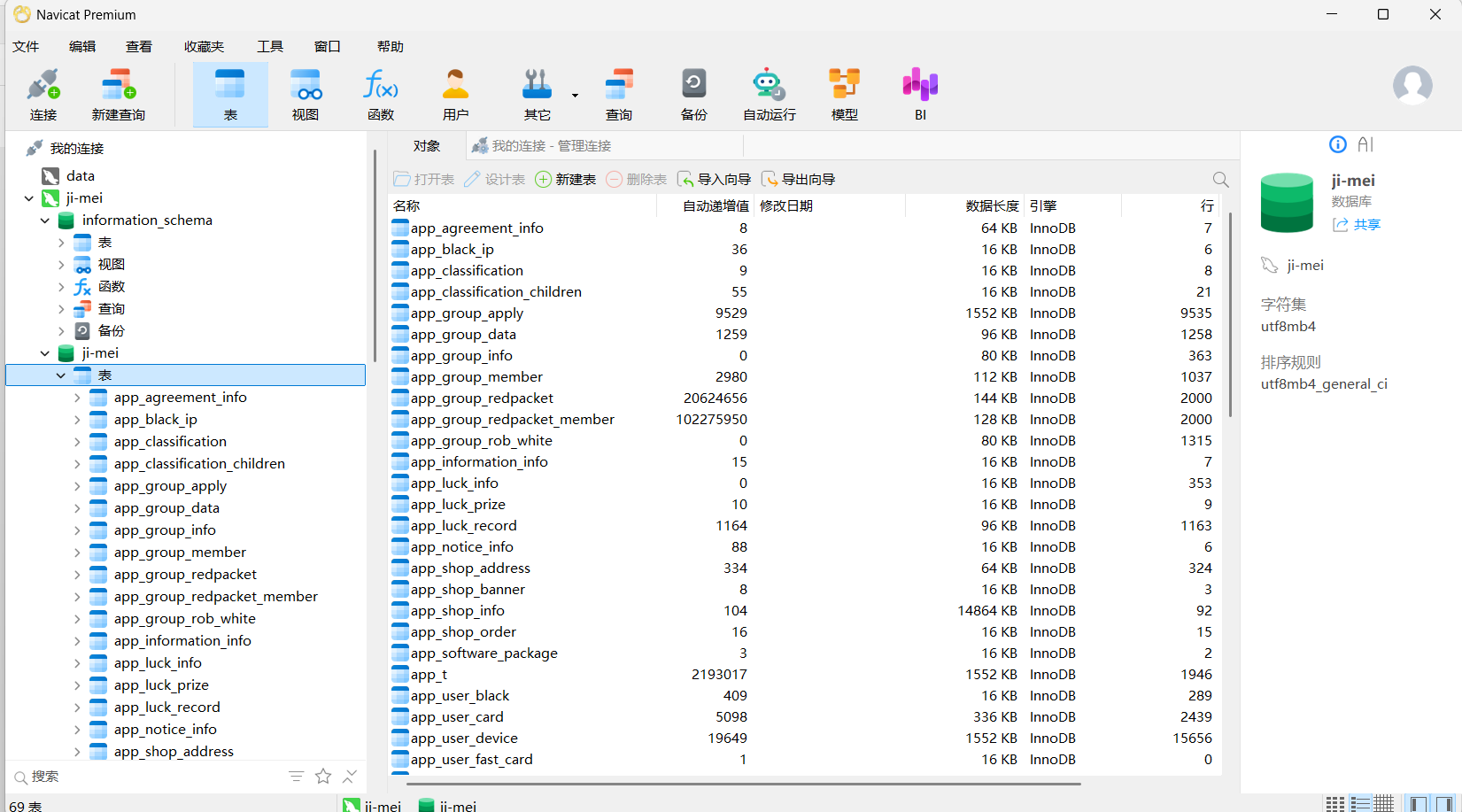The image size is (1462, 812).
Task: Expand 视图 under information_schema
Action: tap(61, 265)
